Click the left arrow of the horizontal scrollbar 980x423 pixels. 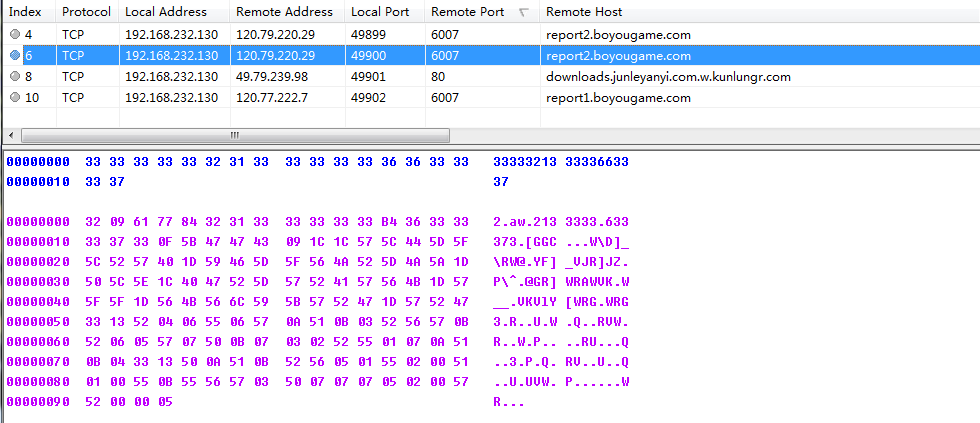coord(11,135)
